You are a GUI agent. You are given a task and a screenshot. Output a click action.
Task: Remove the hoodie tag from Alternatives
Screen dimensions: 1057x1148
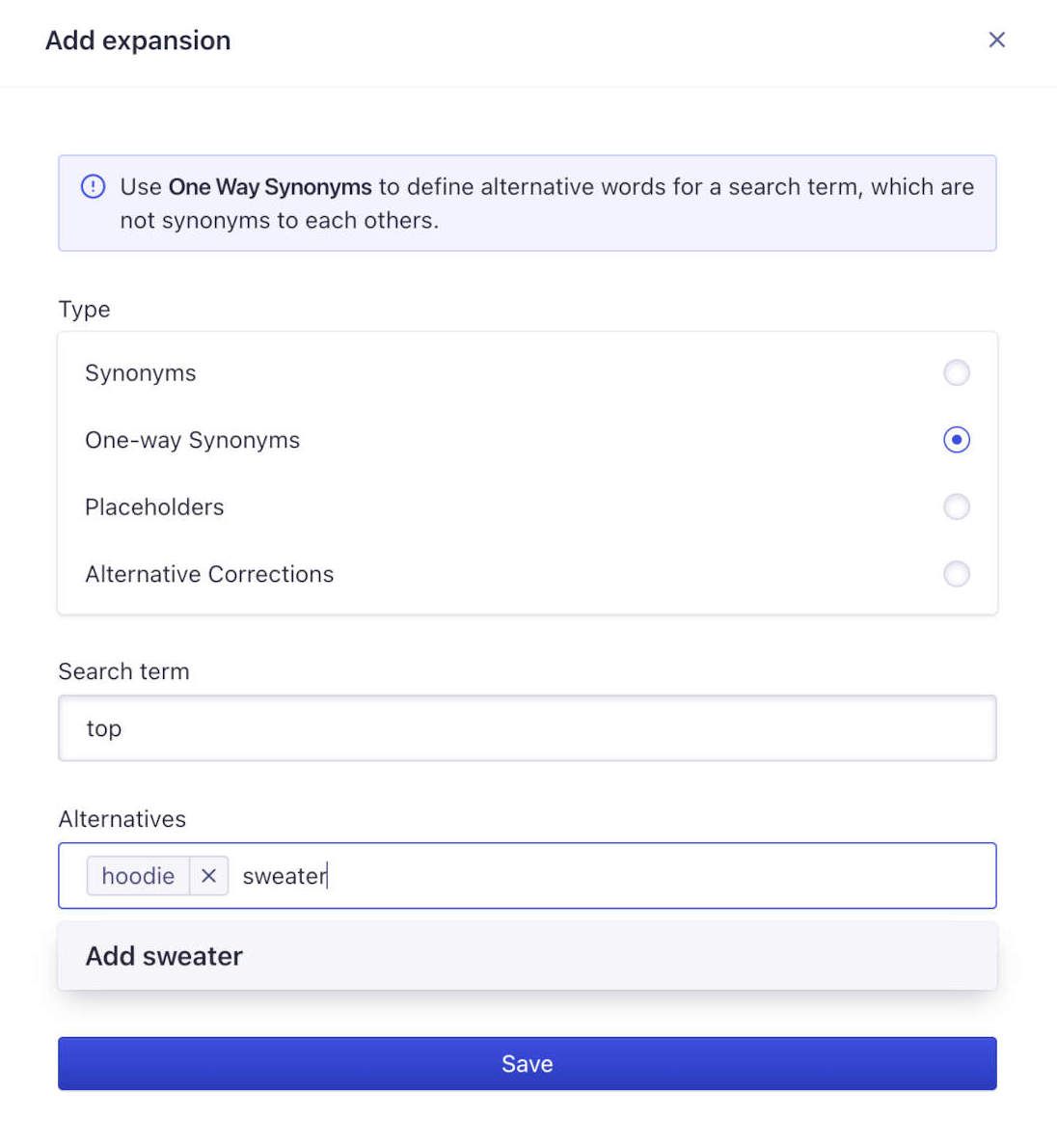pyautogui.click(x=208, y=876)
